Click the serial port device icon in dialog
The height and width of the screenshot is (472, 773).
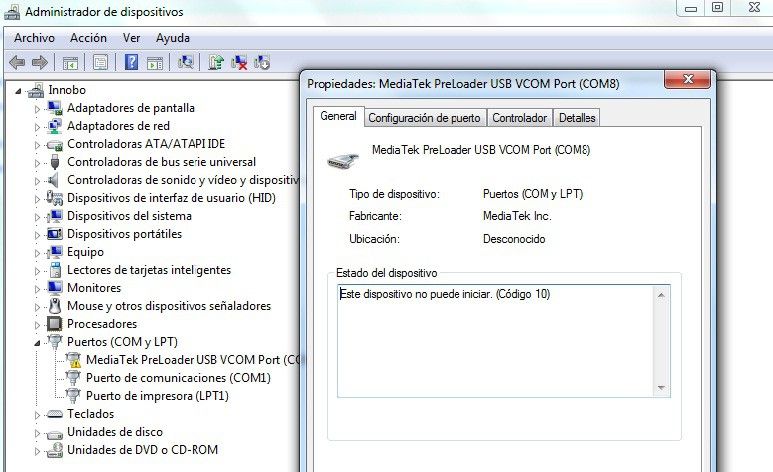coord(343,160)
